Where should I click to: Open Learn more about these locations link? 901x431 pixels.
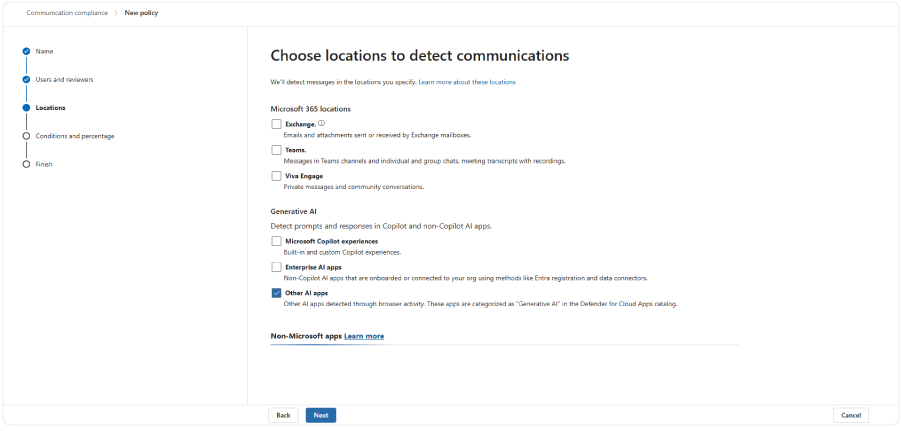467,82
